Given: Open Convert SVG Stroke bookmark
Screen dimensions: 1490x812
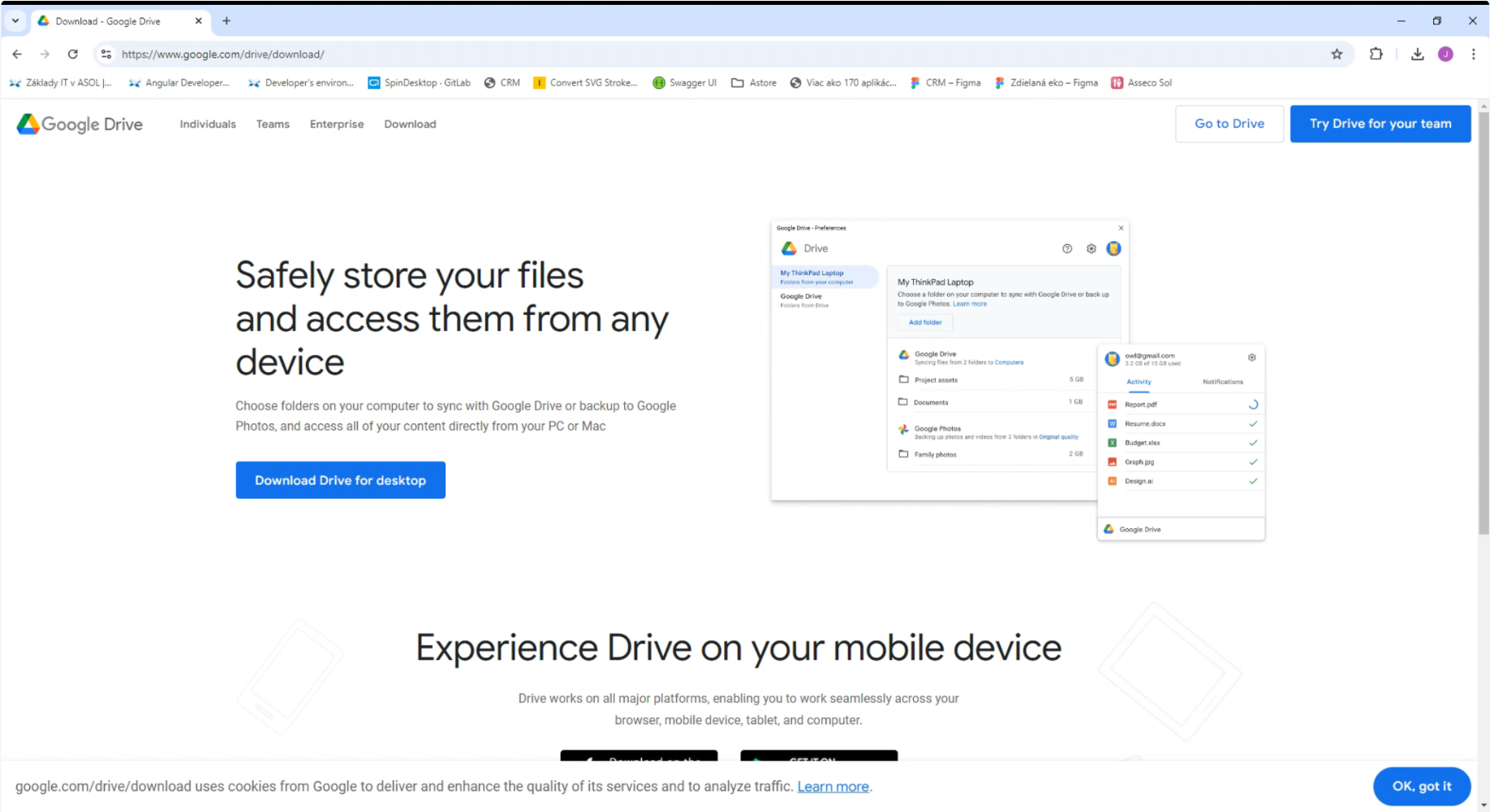Looking at the screenshot, I should pyautogui.click(x=585, y=83).
